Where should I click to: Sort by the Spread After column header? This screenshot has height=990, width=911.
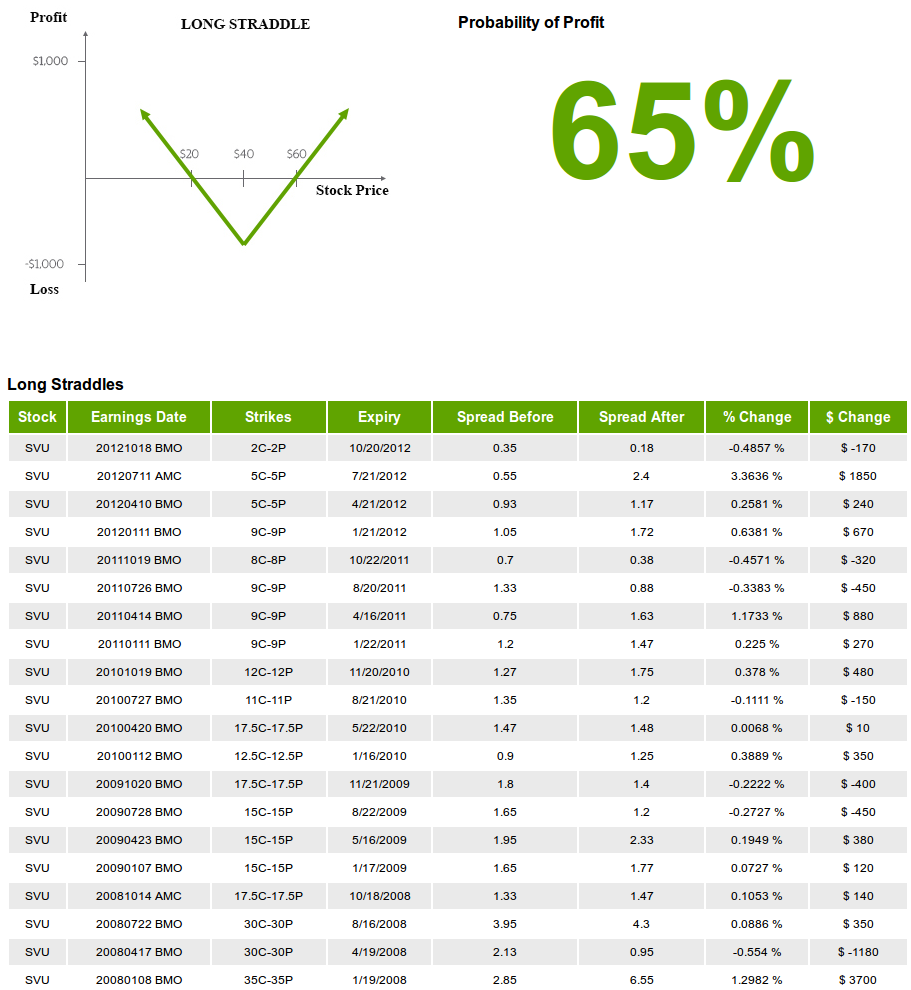(641, 417)
